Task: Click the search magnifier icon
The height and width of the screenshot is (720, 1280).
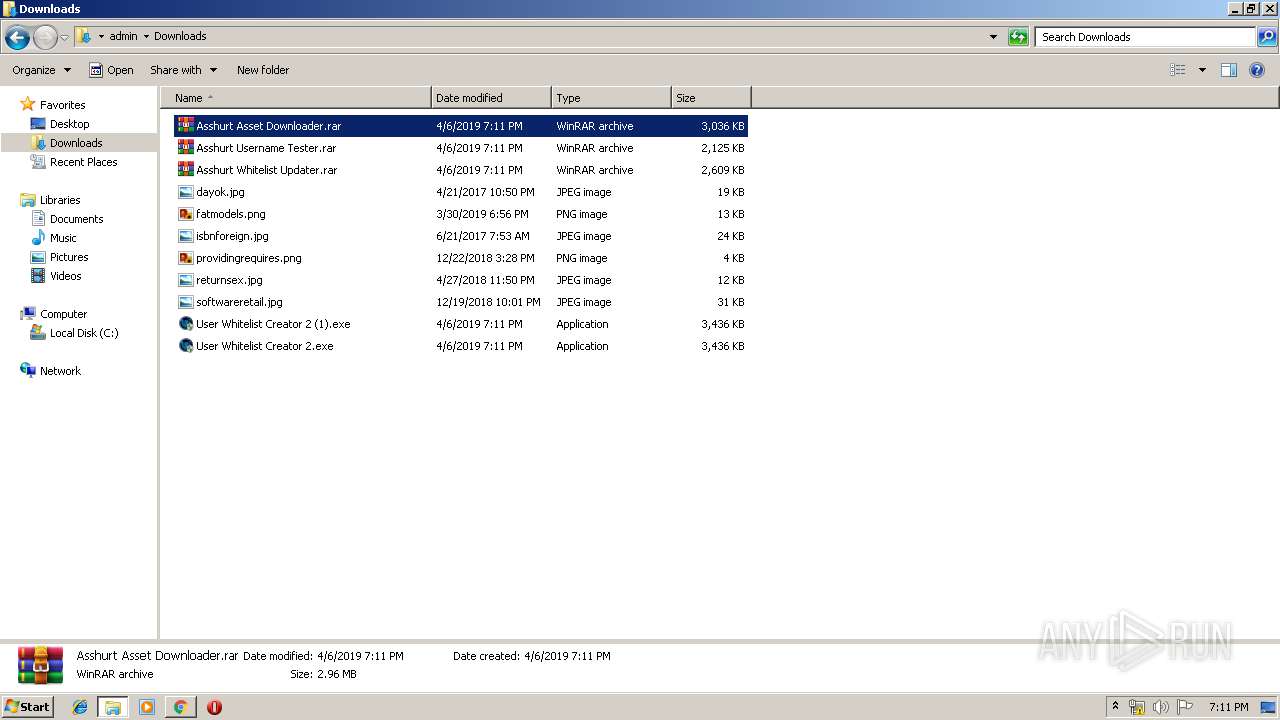Action: coord(1266,37)
